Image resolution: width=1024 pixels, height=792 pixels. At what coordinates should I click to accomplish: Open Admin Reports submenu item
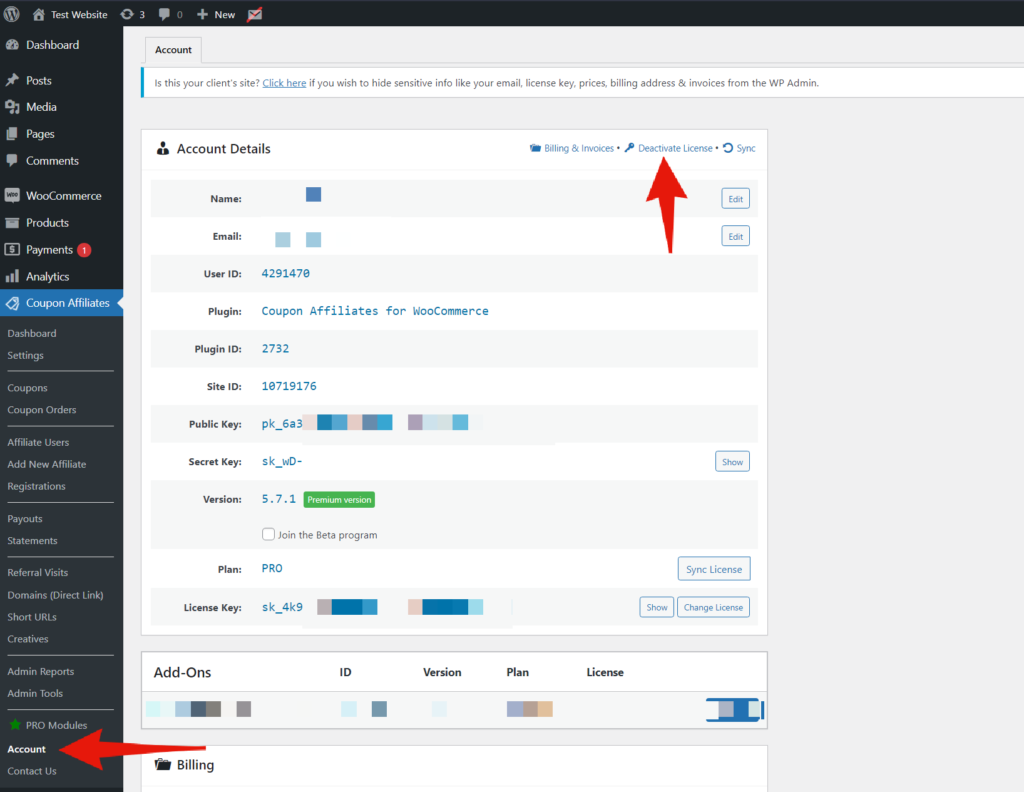[x=40, y=671]
